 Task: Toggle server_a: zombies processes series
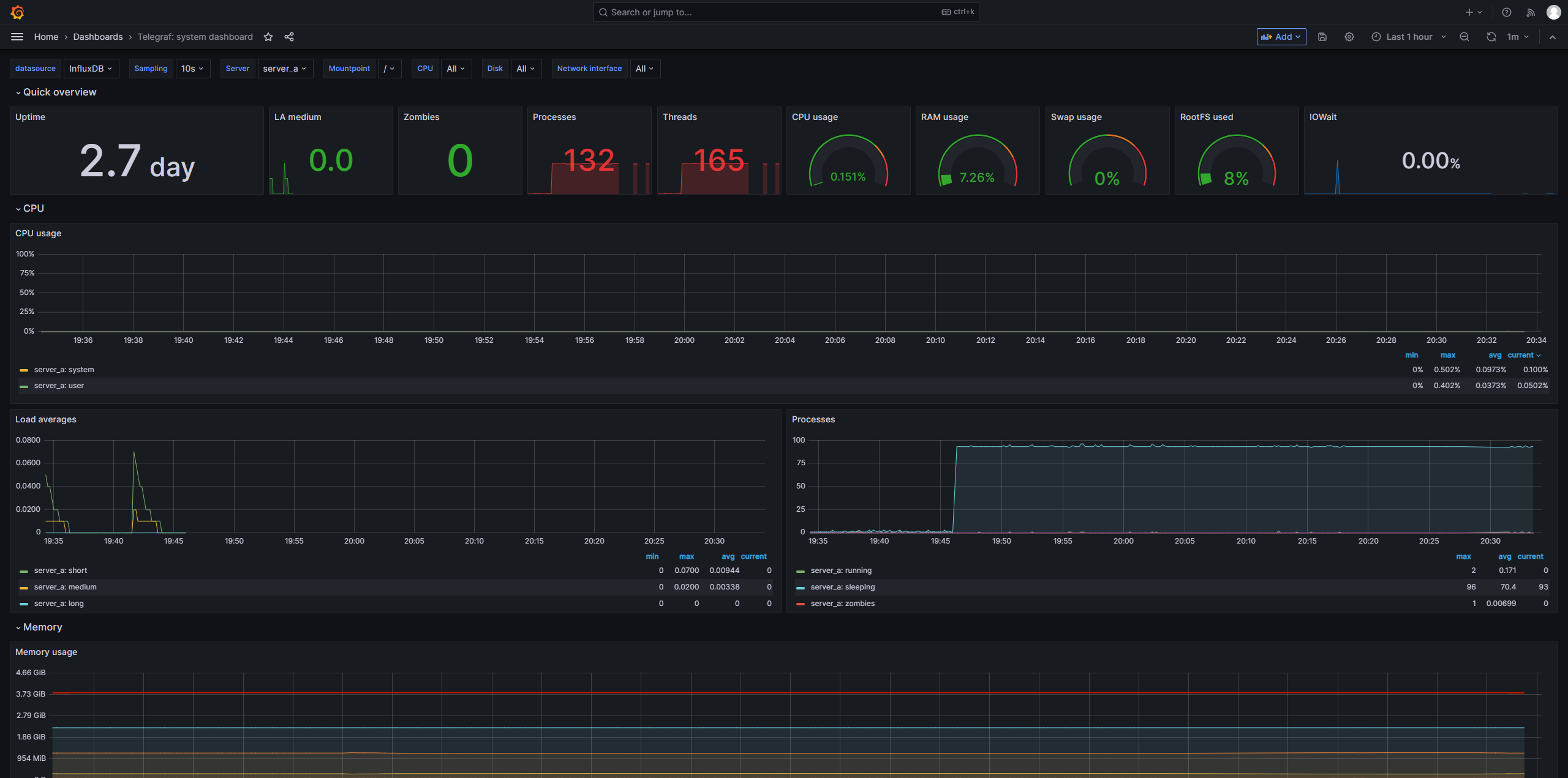point(843,604)
